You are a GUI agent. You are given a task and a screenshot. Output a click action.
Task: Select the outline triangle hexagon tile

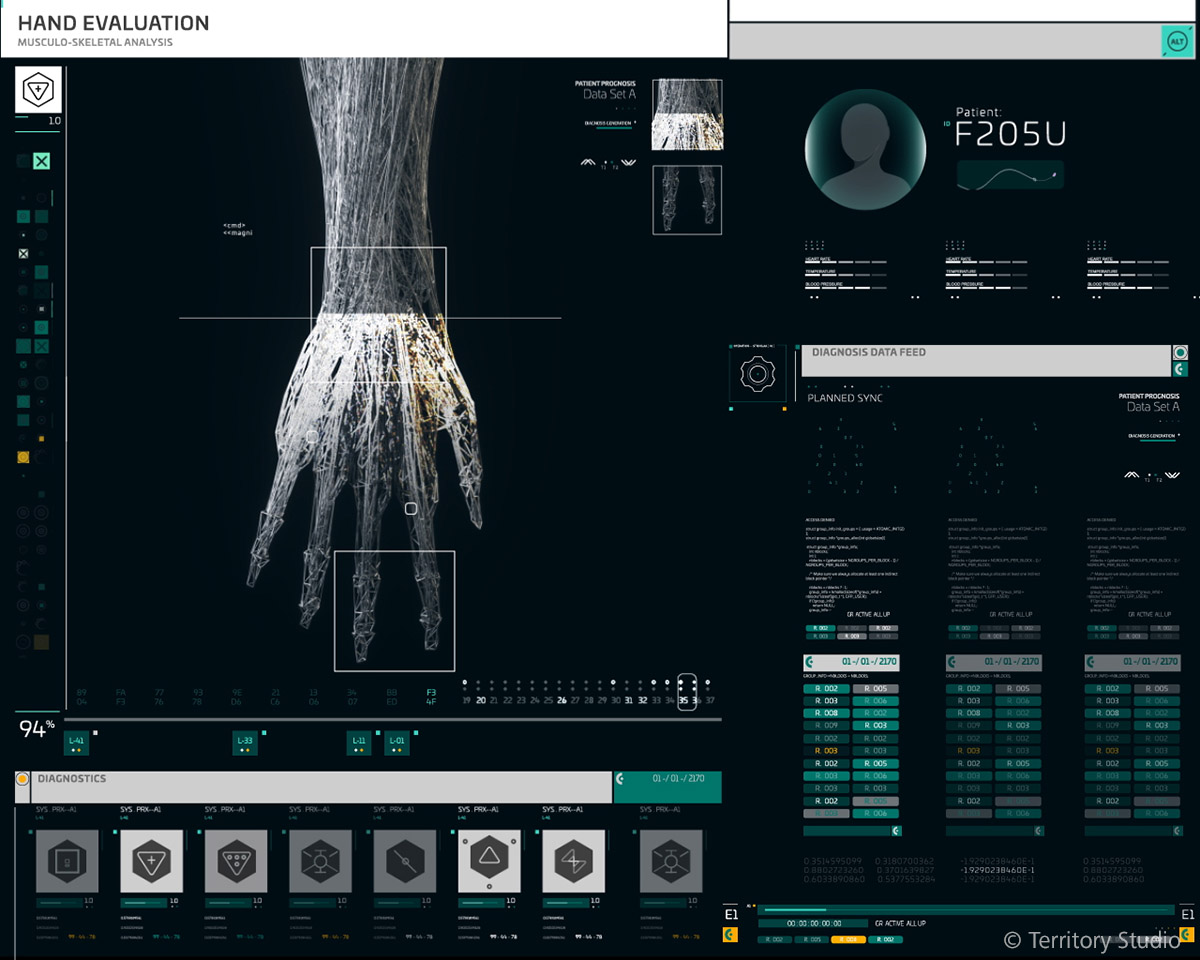point(489,861)
